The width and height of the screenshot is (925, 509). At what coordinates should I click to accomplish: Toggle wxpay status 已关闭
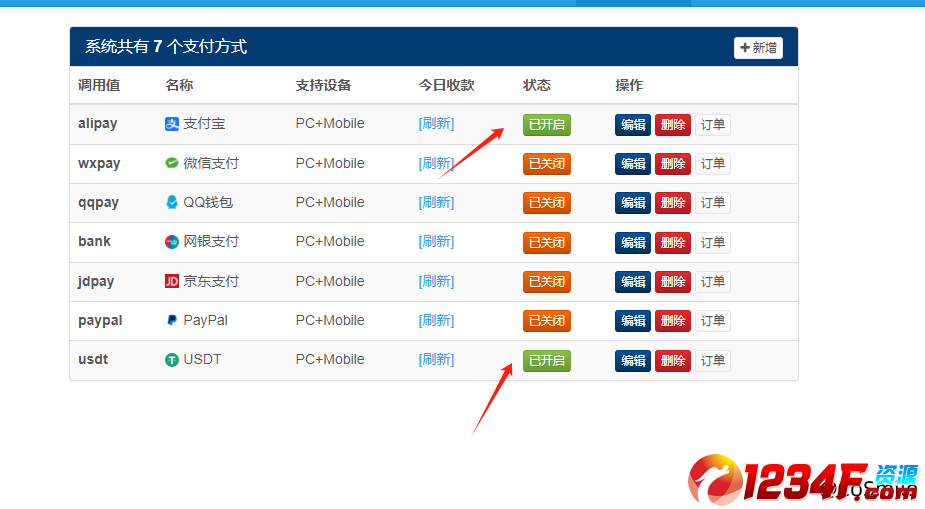point(547,164)
